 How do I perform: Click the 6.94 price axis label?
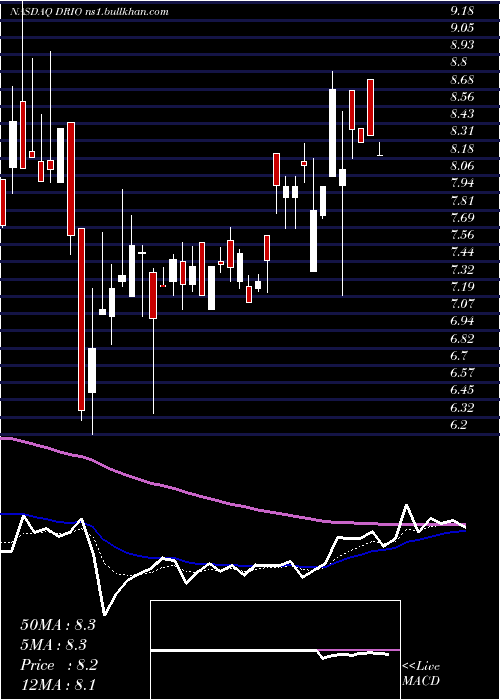462,321
